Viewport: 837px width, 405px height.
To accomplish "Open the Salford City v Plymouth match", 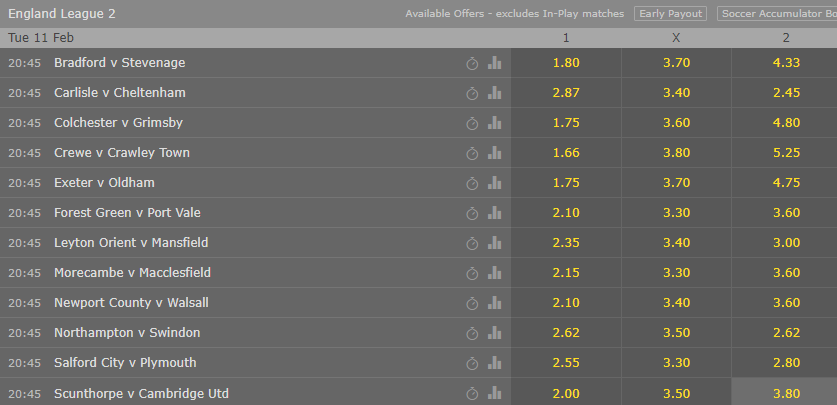I will (125, 363).
